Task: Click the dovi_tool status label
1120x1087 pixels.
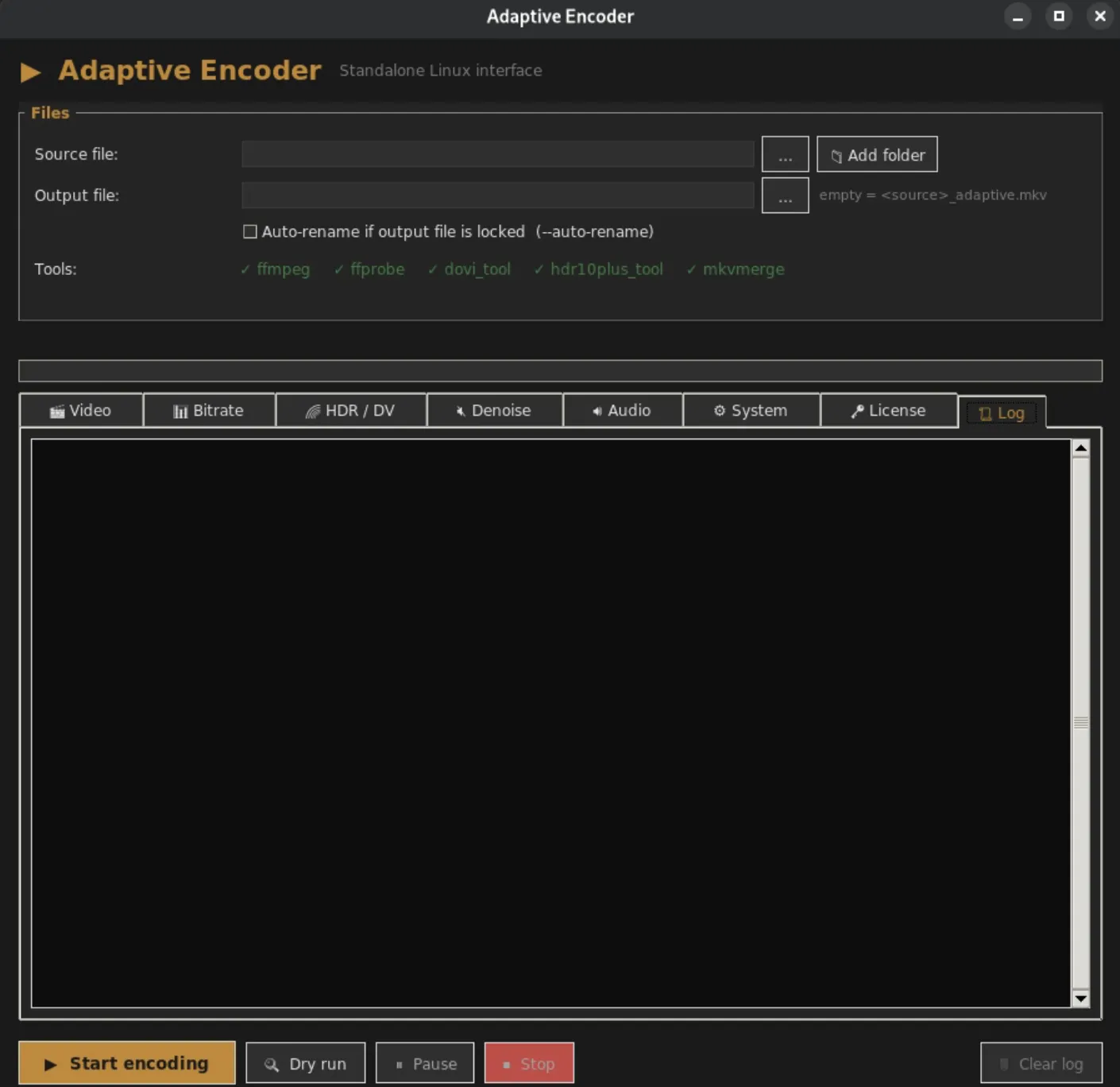Action: click(x=469, y=269)
